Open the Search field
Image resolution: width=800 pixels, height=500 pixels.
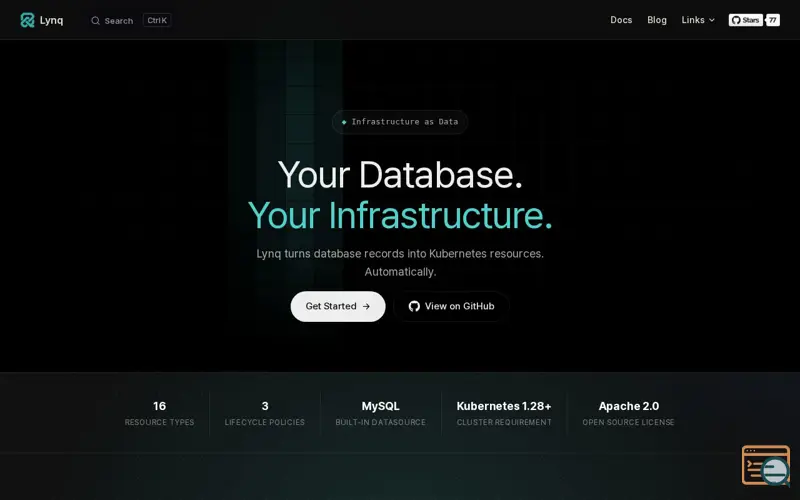click(131, 20)
